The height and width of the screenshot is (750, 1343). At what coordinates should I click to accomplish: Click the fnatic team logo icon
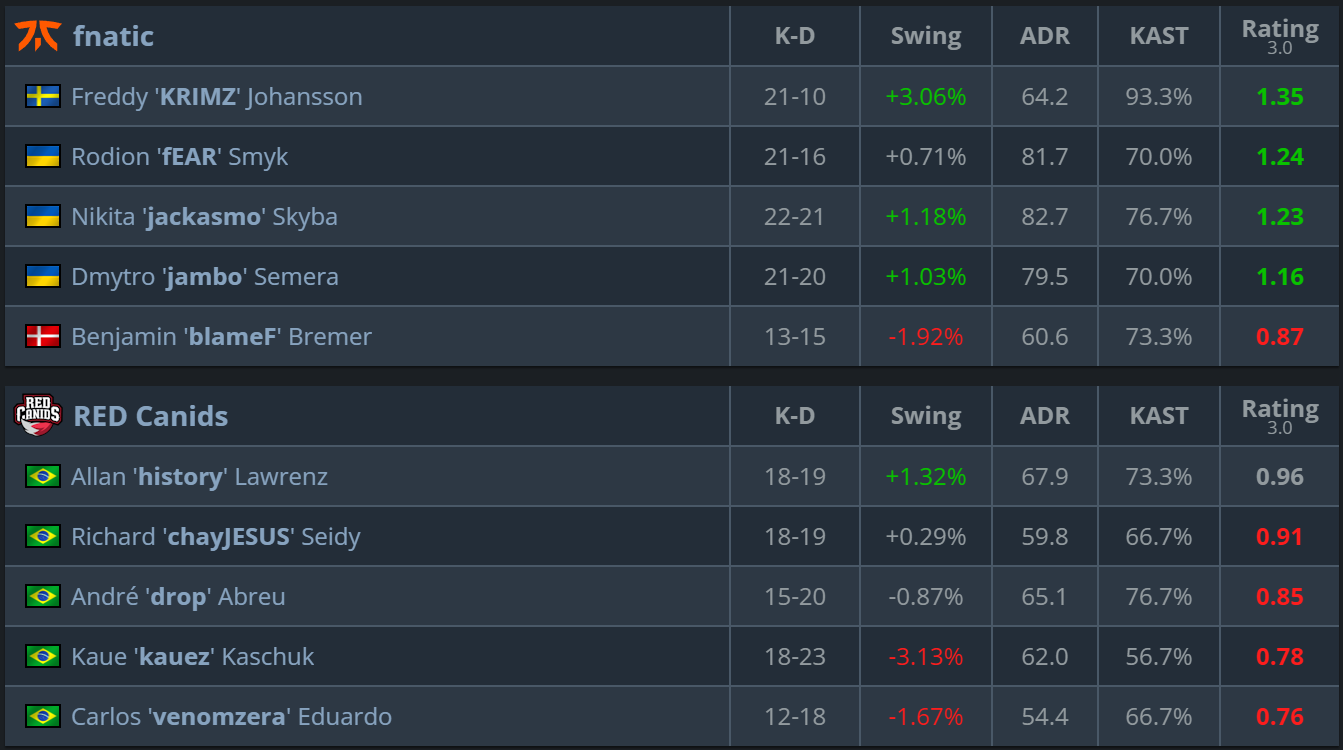[38, 36]
